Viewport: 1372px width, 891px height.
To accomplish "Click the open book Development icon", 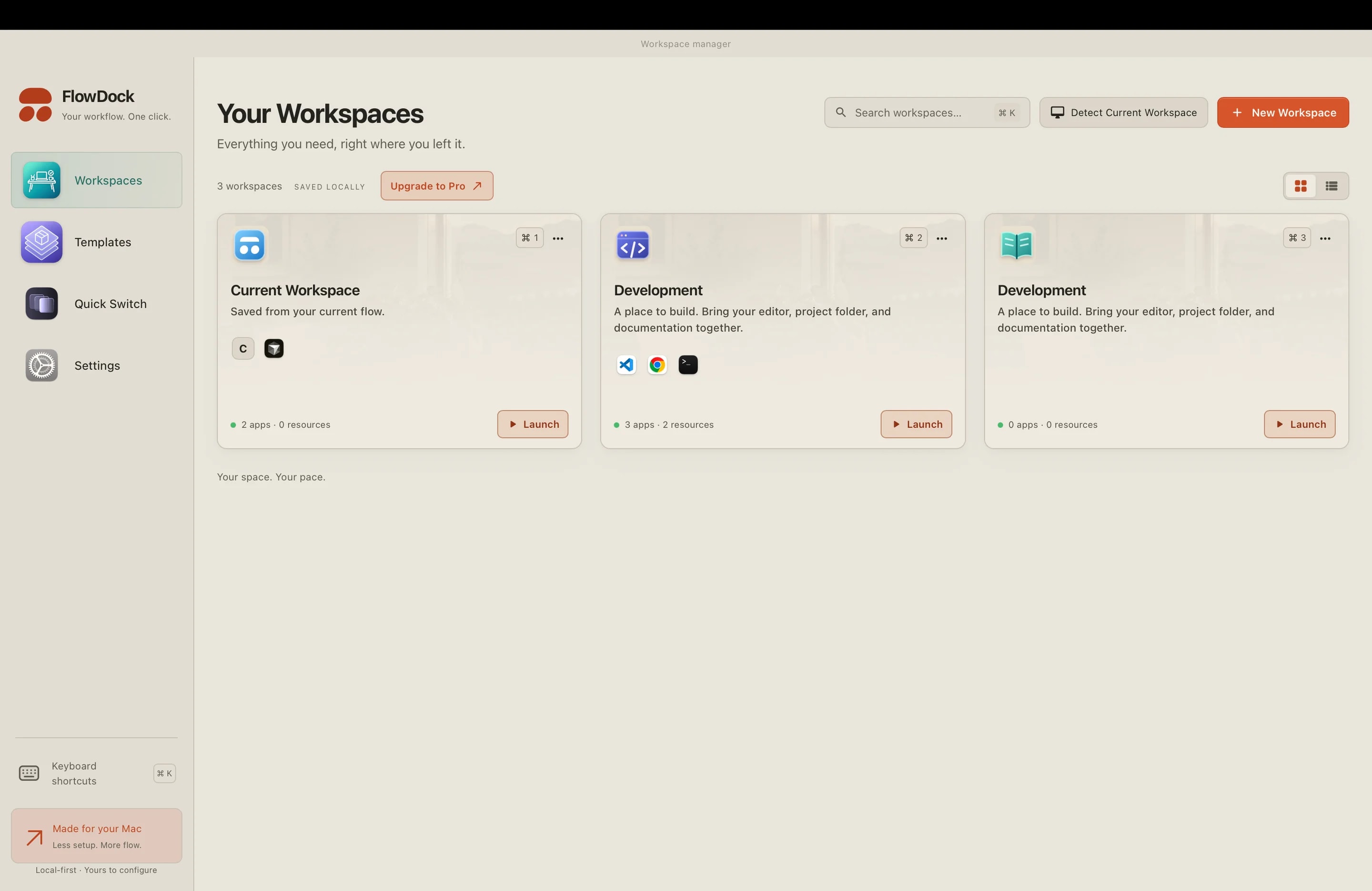I will point(1016,246).
